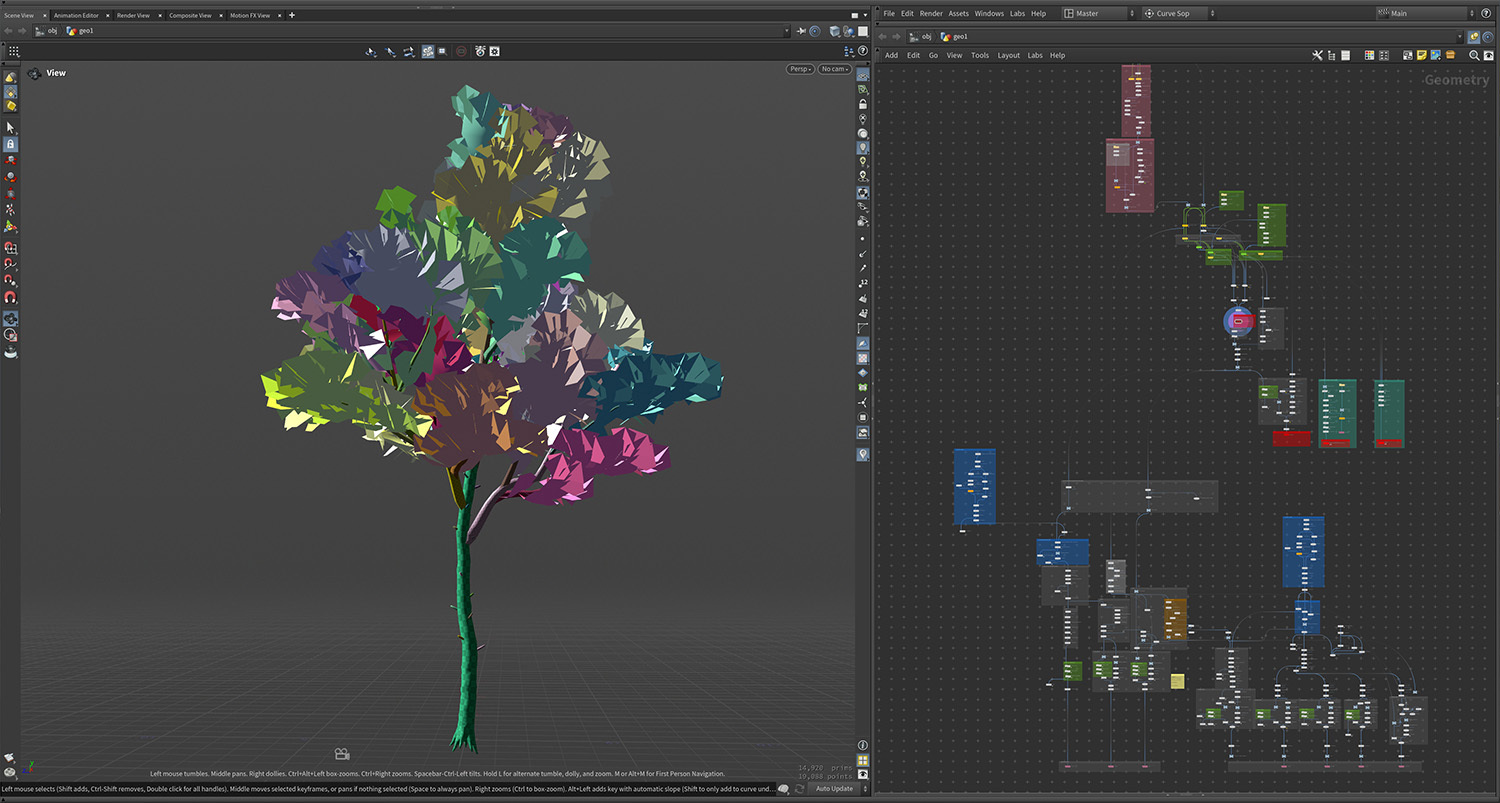Switch to the Render View tab

pos(133,15)
